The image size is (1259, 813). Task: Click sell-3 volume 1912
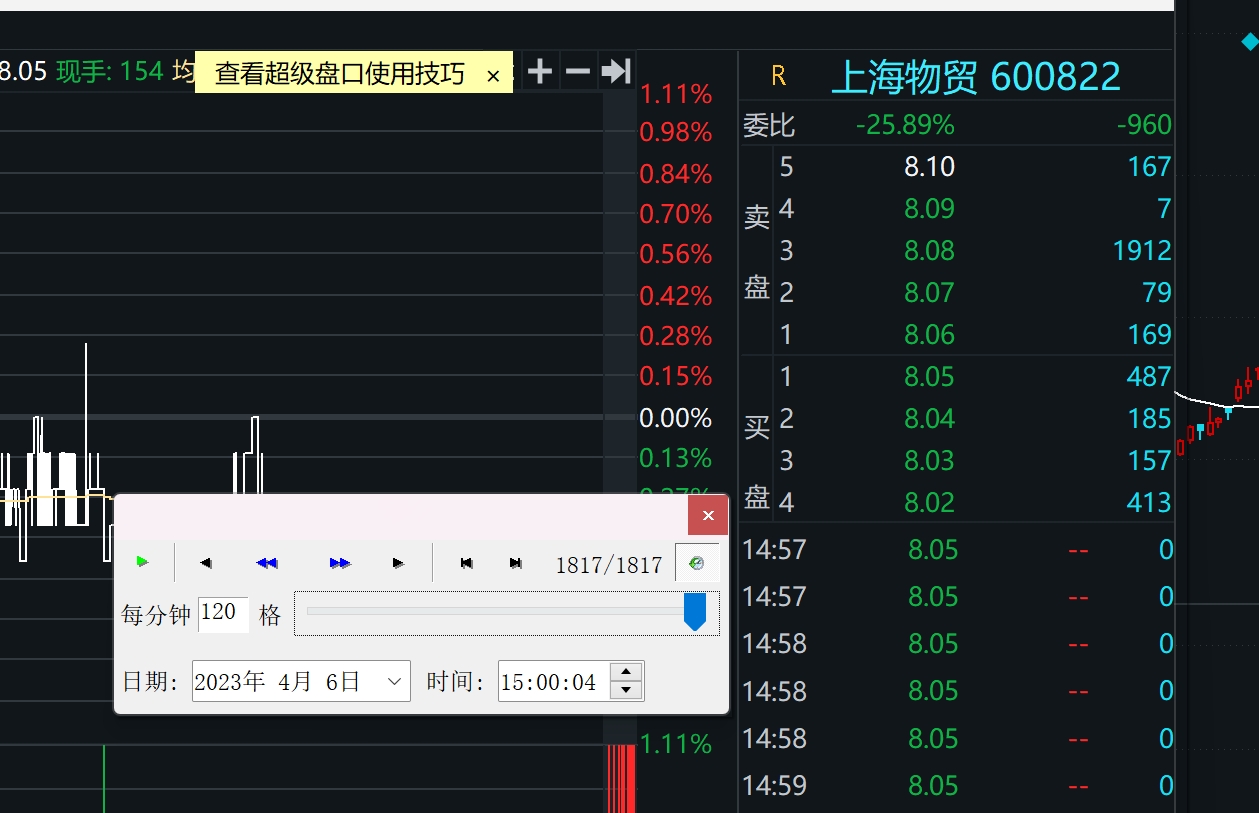1142,250
